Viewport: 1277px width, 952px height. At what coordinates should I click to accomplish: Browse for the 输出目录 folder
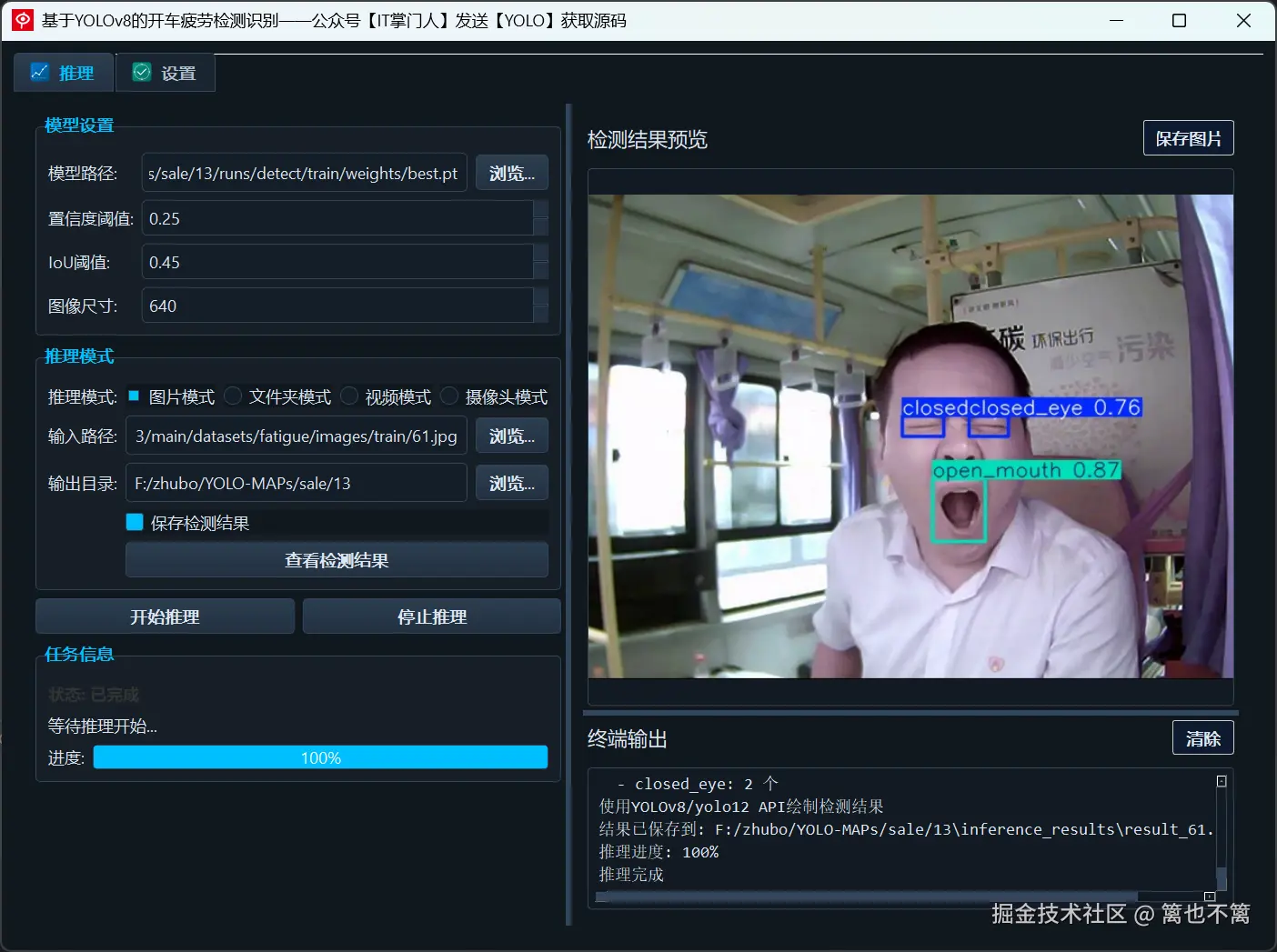click(512, 483)
